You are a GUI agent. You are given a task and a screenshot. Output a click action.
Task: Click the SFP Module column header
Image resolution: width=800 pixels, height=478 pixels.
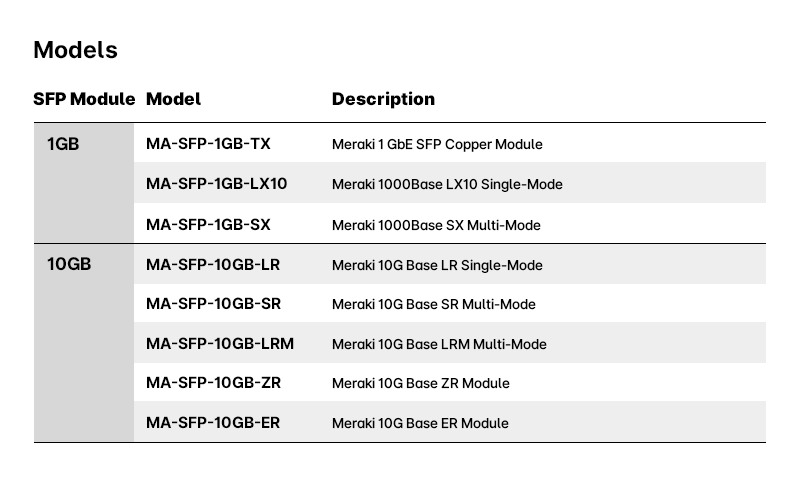coord(84,99)
